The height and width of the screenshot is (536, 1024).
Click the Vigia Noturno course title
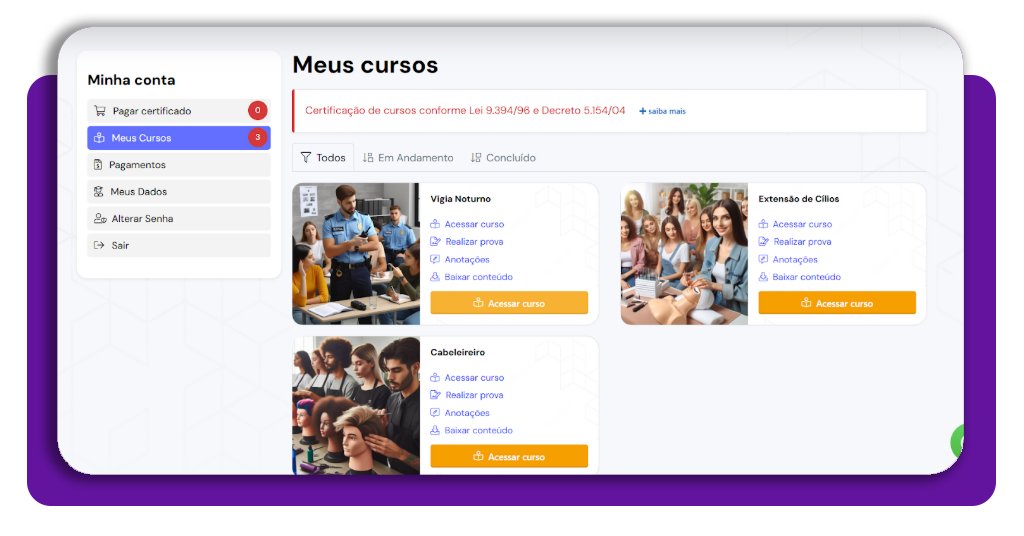[460, 198]
